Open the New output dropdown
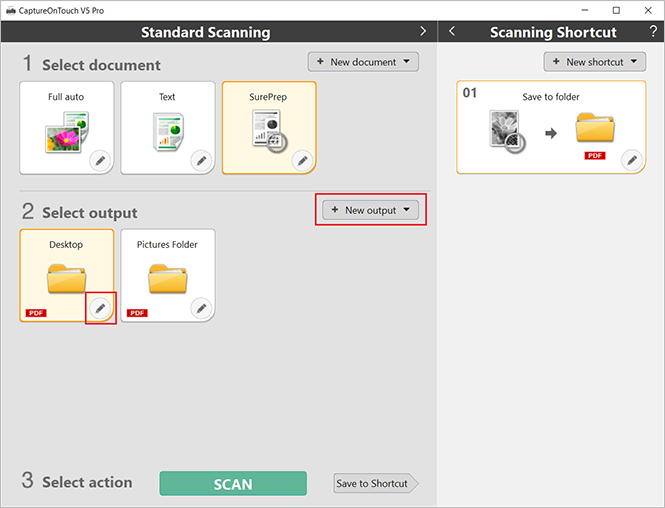Image resolution: width=665 pixels, height=508 pixels. point(371,210)
